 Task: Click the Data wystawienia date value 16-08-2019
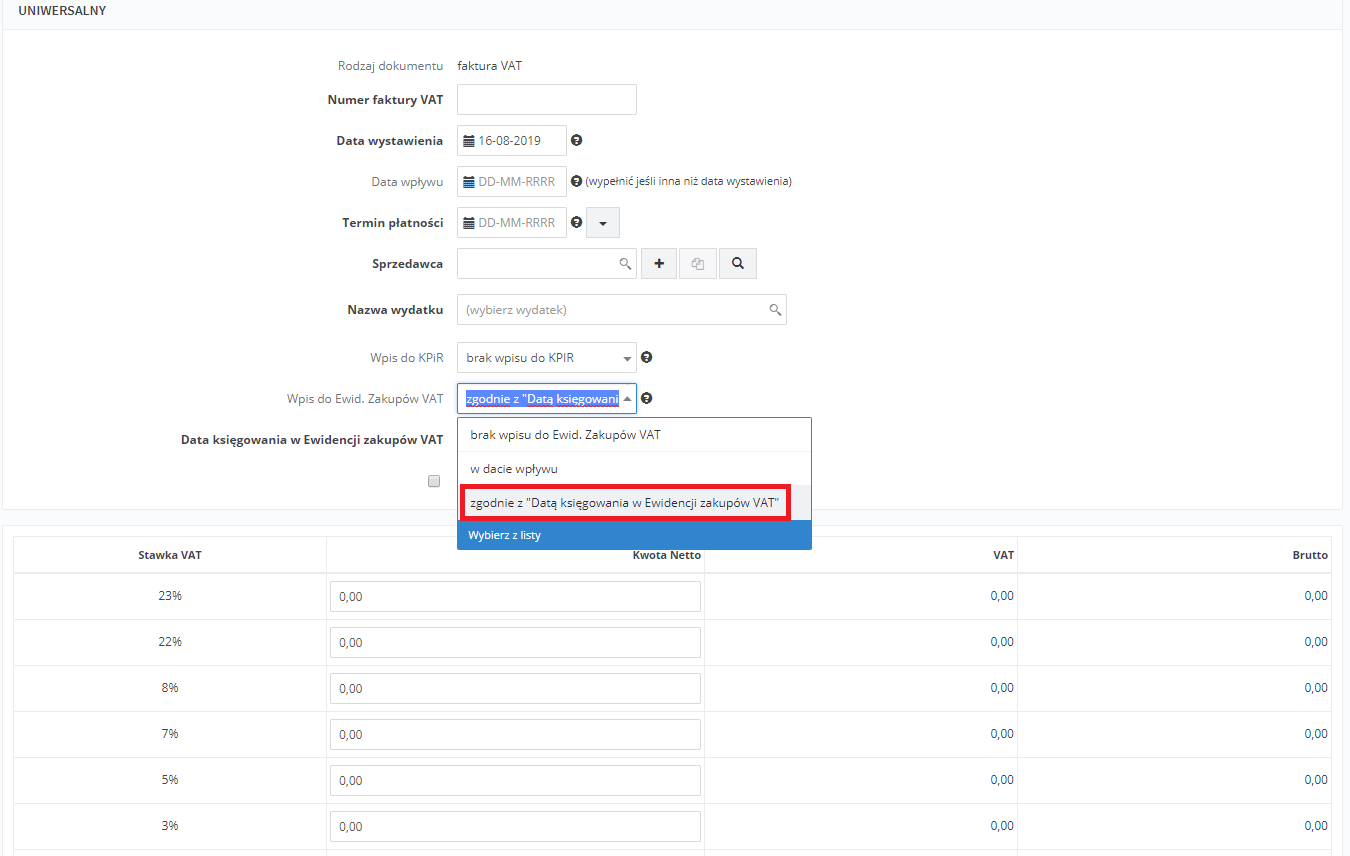click(x=510, y=141)
